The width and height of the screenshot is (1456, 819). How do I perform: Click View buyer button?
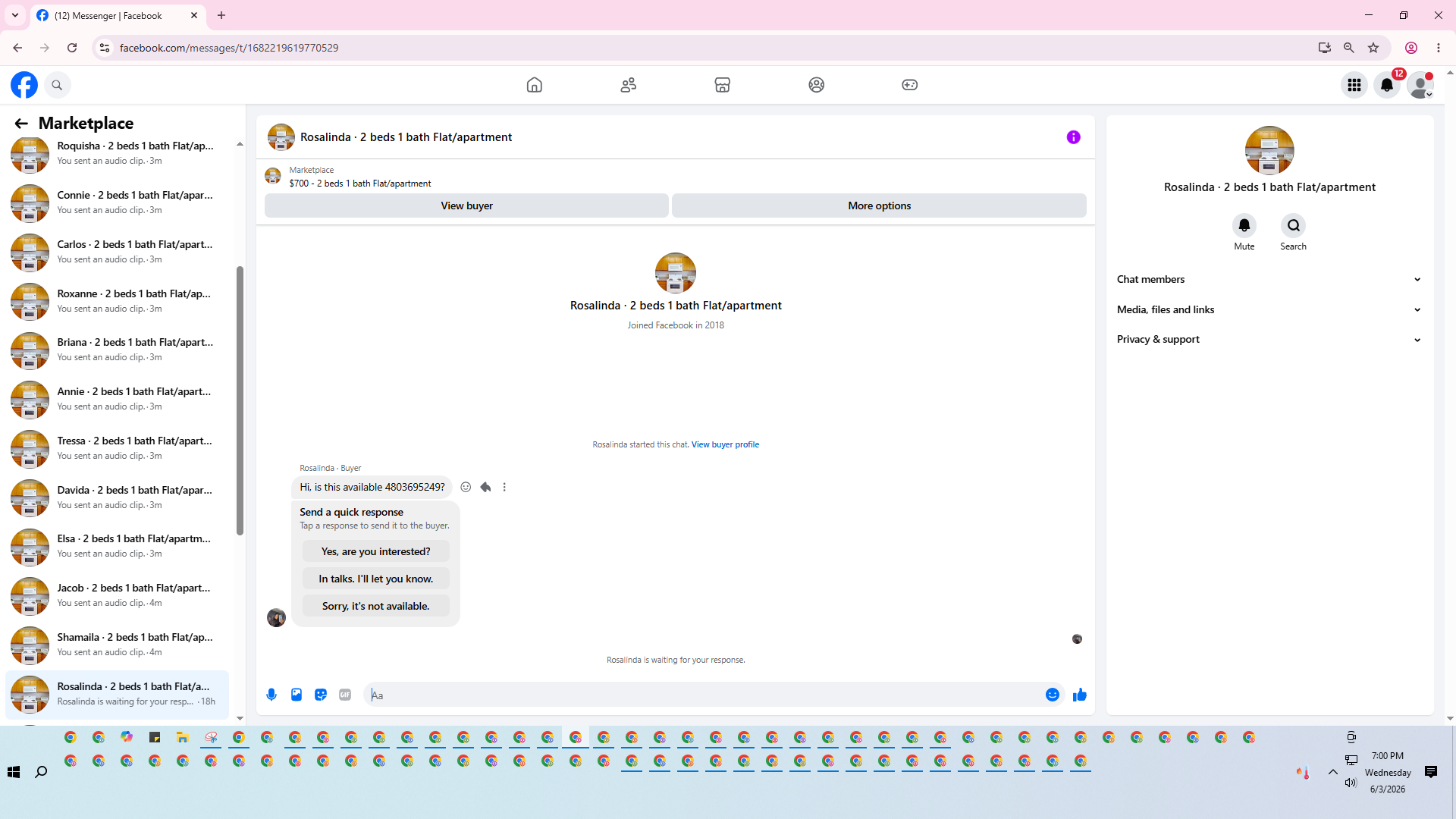[x=466, y=206]
